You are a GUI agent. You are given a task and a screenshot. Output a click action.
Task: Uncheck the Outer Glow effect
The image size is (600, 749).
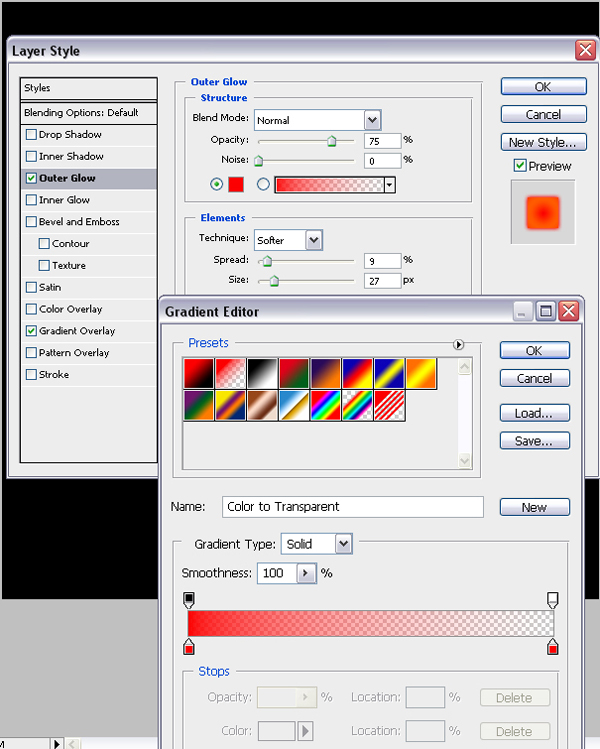(x=32, y=178)
